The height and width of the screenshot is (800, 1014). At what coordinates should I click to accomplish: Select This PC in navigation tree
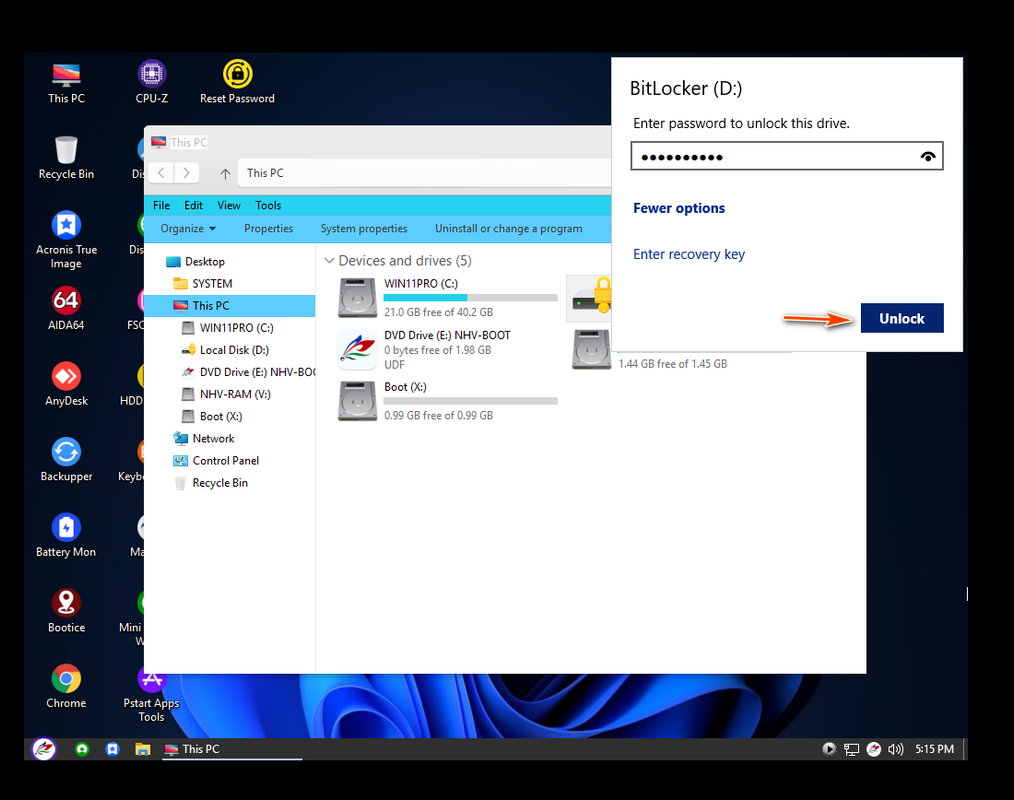click(x=229, y=305)
